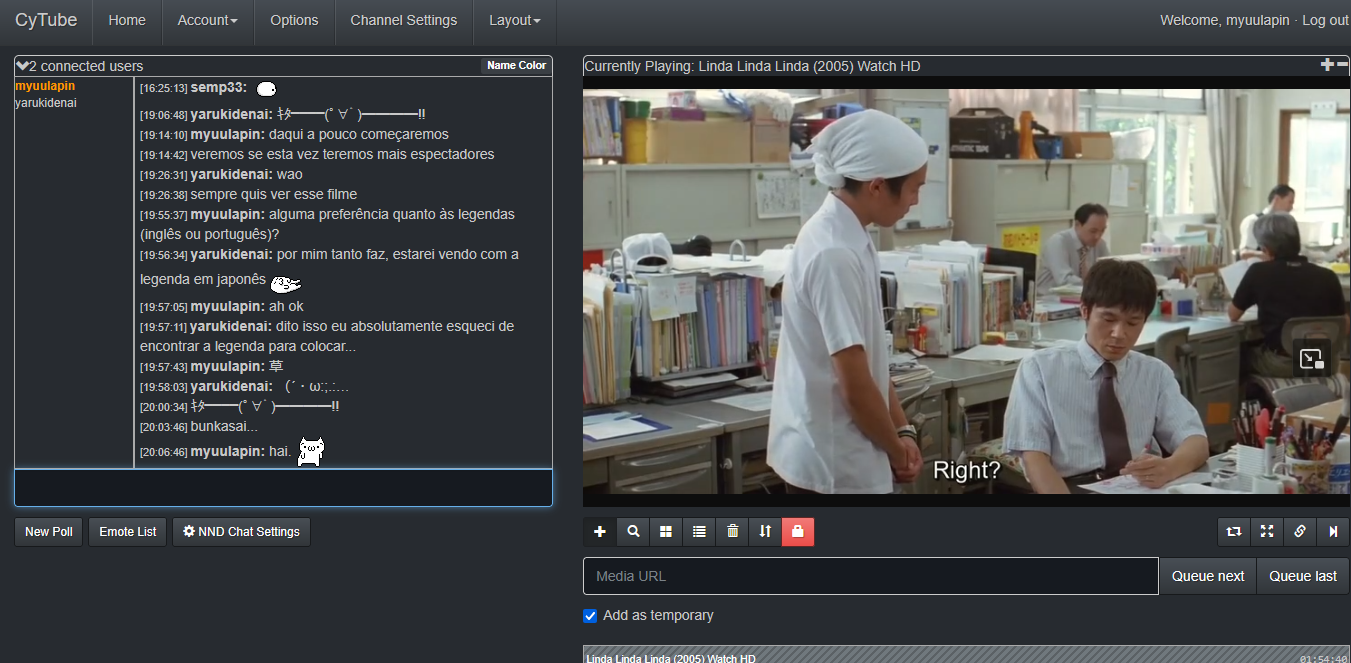The width and height of the screenshot is (1351, 663).
Task: Uncheck the Add as temporary checkbox
Action: 590,616
